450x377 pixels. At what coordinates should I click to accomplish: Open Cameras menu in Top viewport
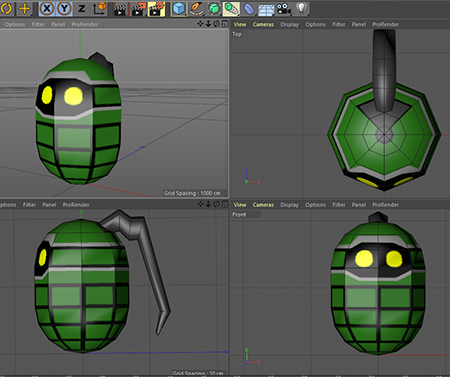pyautogui.click(x=263, y=24)
